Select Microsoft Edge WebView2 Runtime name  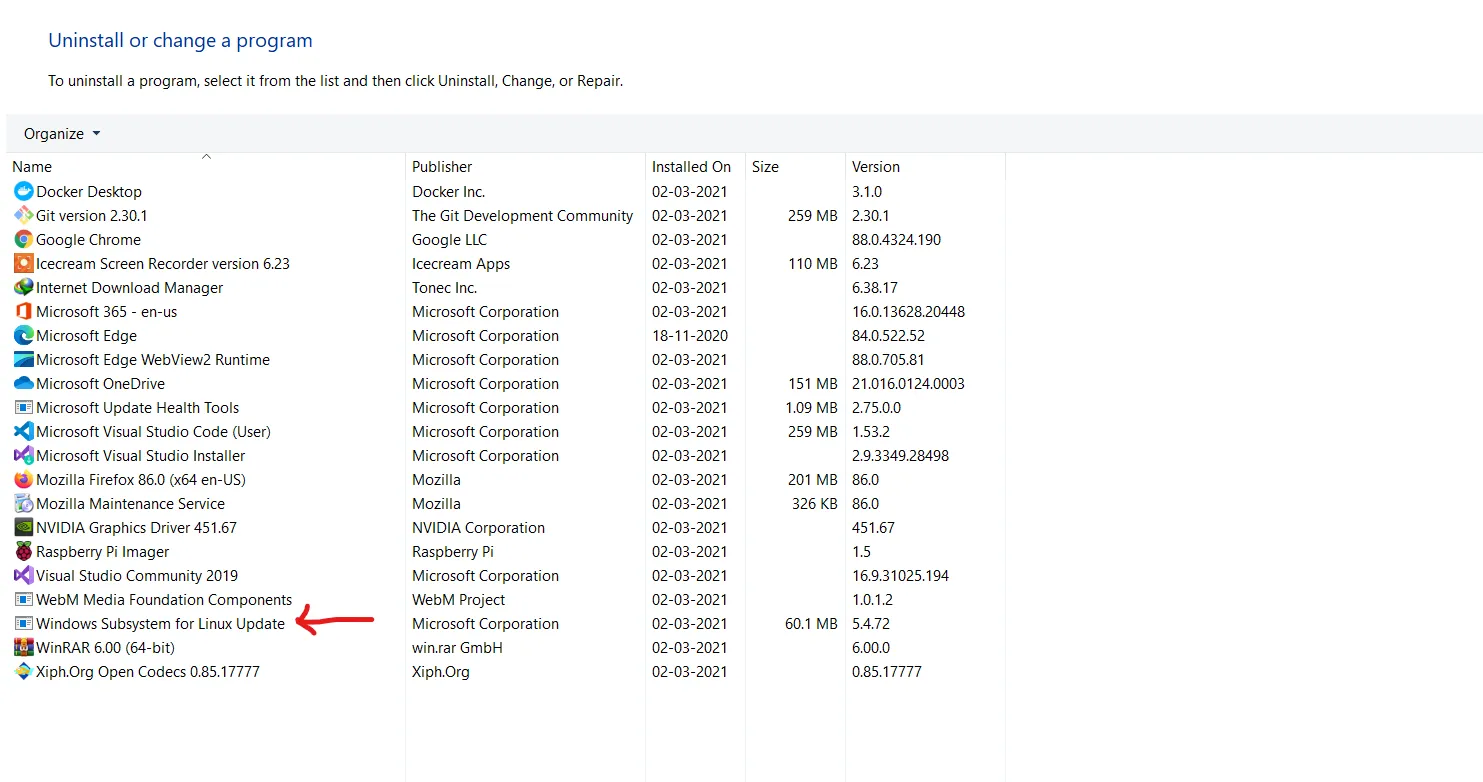point(153,359)
